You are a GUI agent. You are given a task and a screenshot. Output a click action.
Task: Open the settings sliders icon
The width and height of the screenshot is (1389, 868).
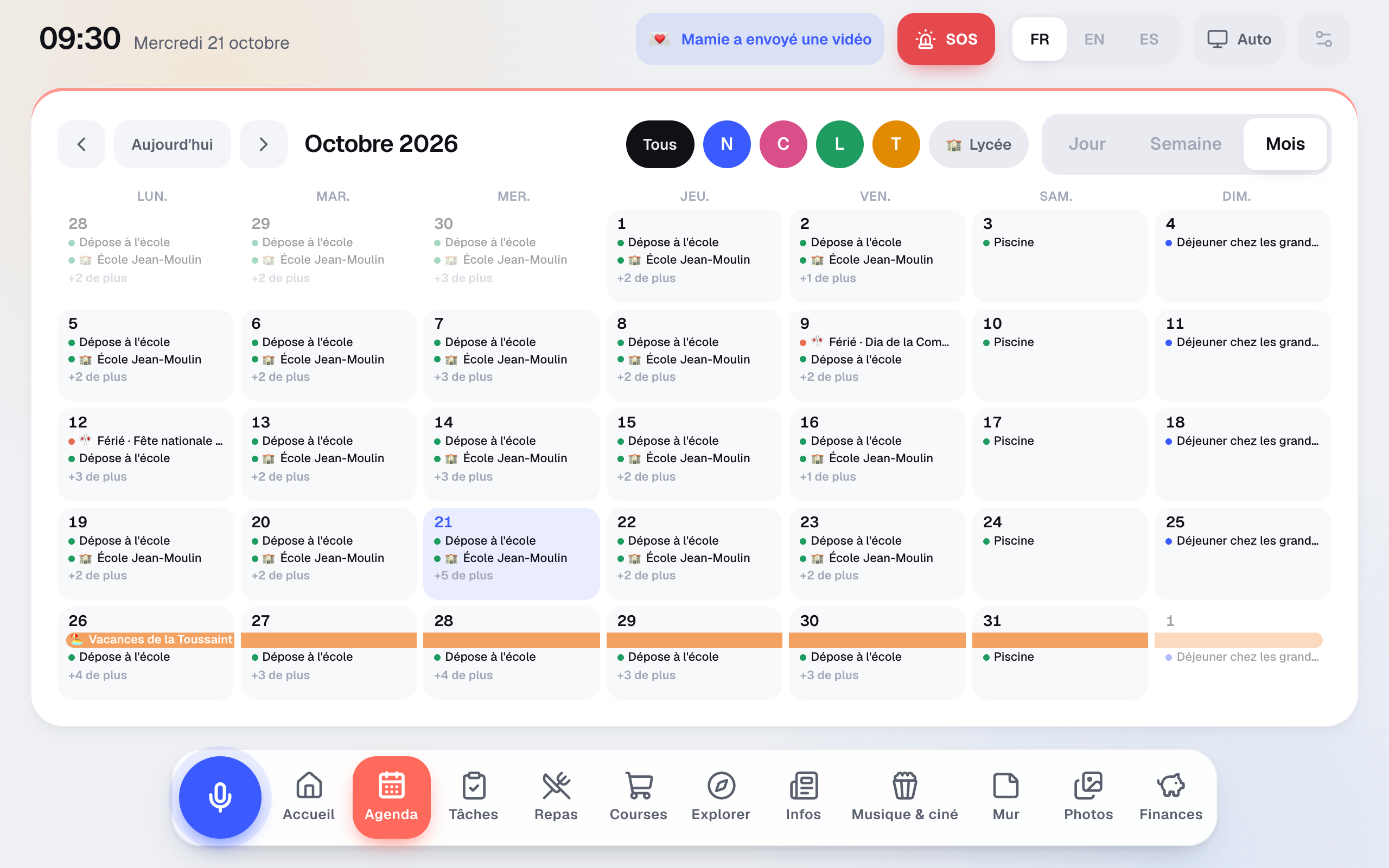tap(1323, 39)
